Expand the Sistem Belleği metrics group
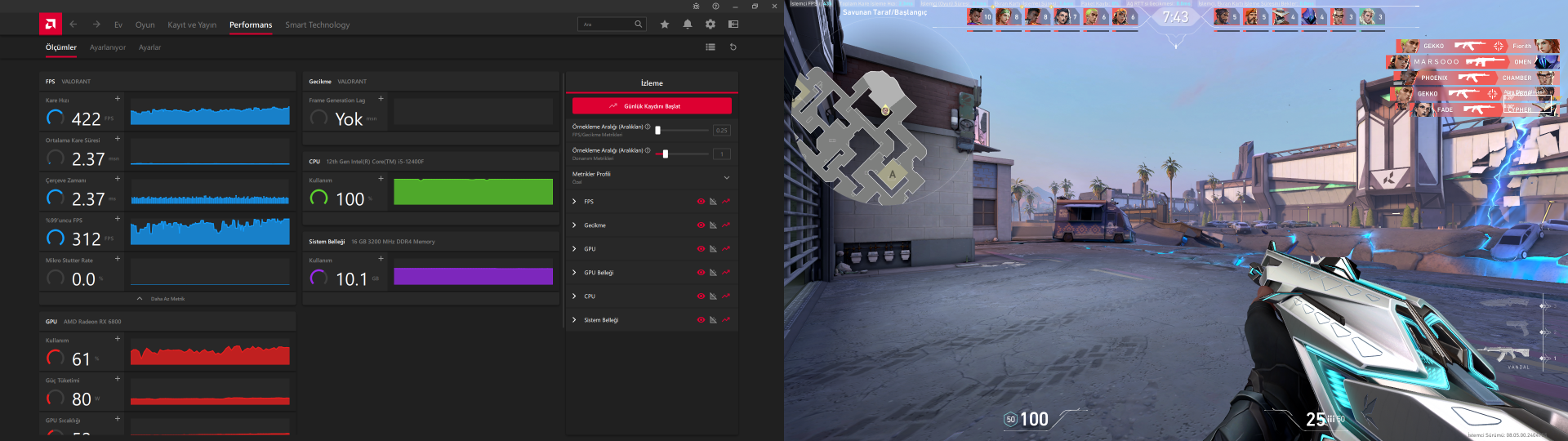 point(574,320)
